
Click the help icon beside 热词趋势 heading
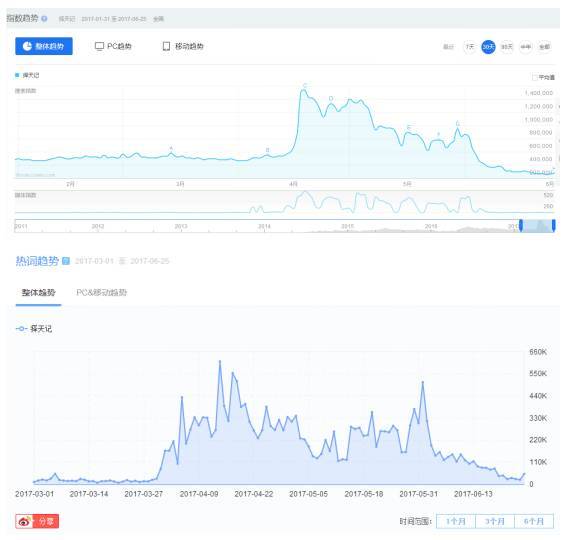tap(66, 261)
